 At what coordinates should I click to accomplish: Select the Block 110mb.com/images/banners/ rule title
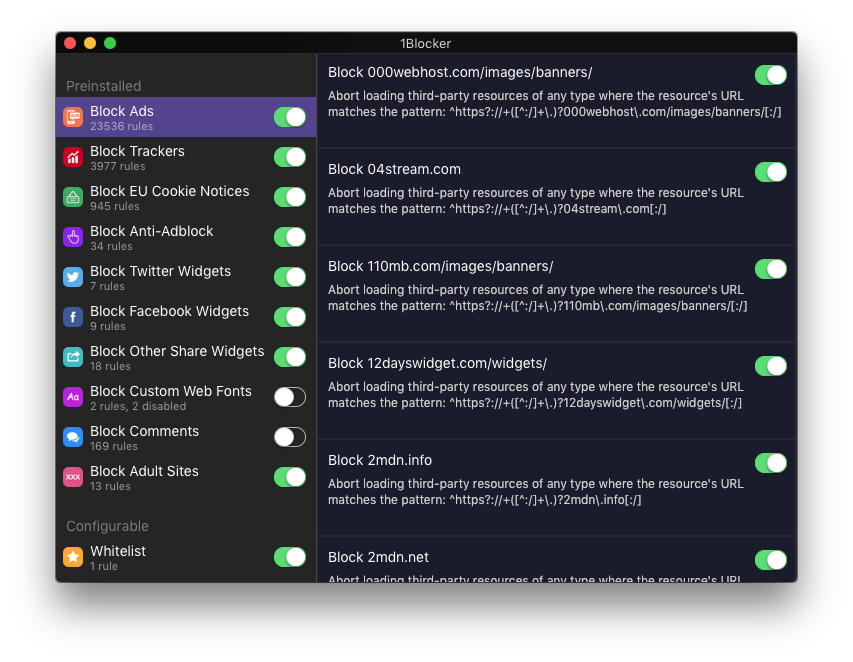click(440, 266)
